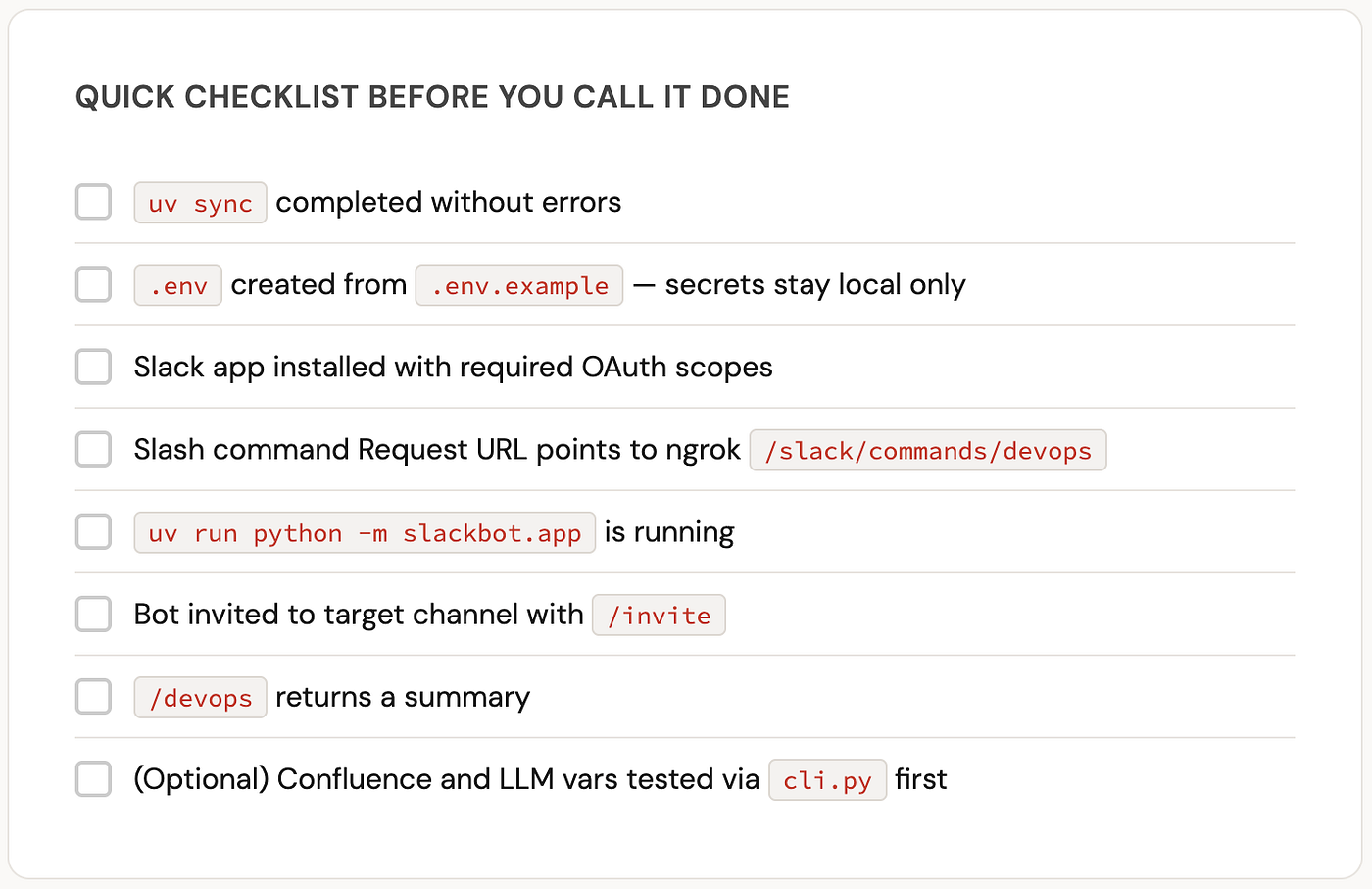1372x889 pixels.
Task: Click the '.env.example' code snippet
Action: pos(519,285)
